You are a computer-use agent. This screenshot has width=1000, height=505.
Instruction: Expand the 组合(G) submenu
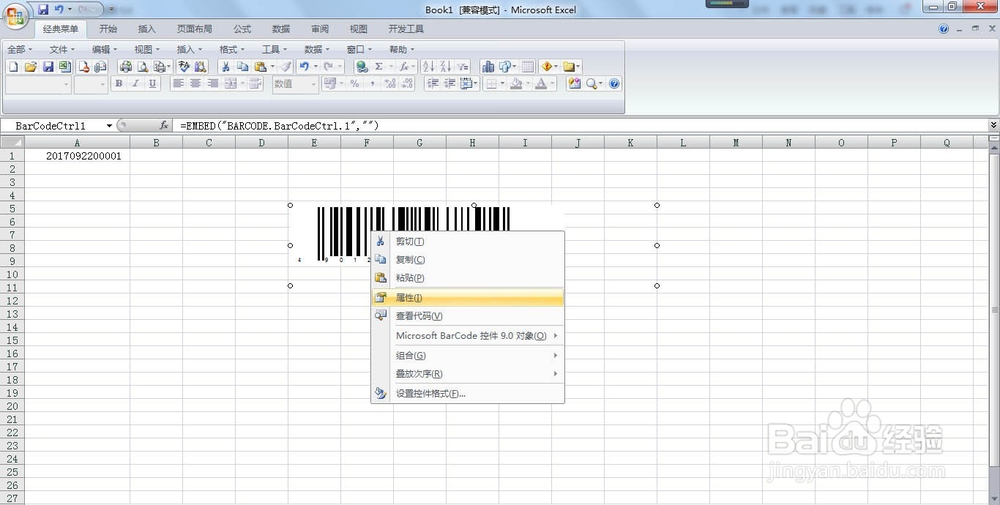[x=476, y=355]
